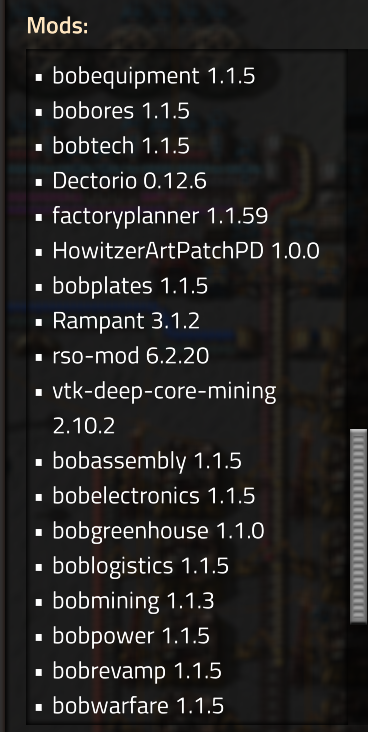This screenshot has height=732, width=368.
Task: Click the mods list scrollbar thumb
Action: point(358,526)
